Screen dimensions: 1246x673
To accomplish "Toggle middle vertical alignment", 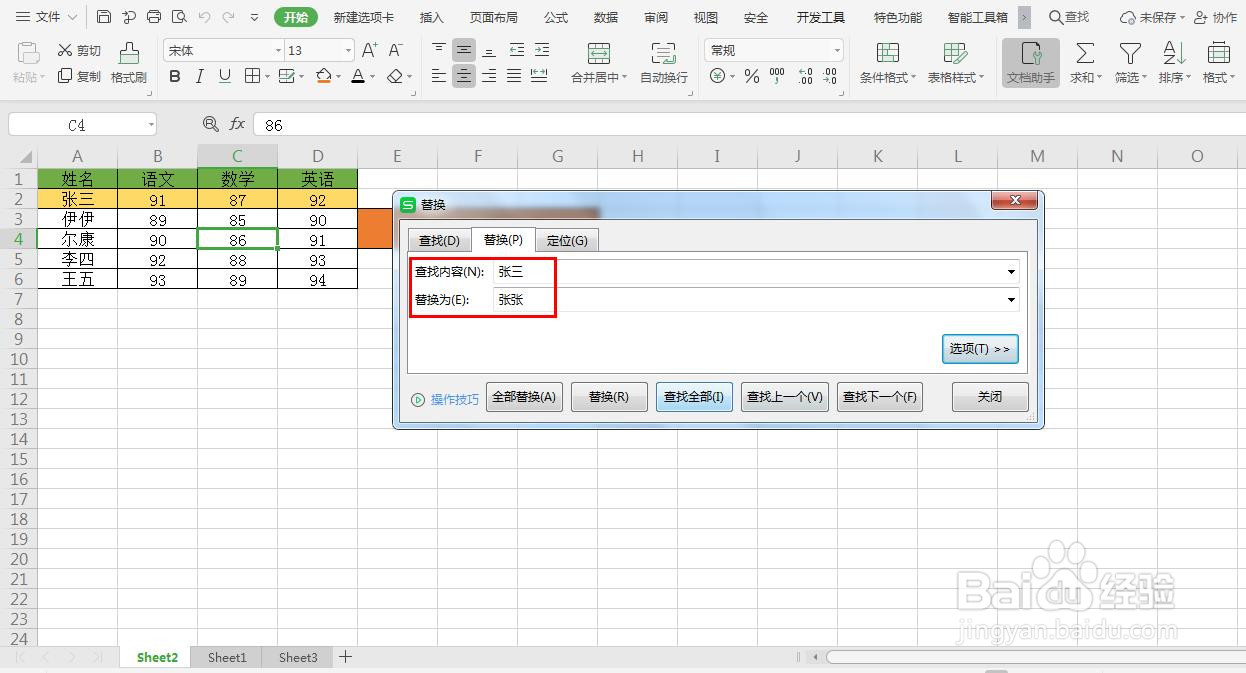I will coord(464,50).
